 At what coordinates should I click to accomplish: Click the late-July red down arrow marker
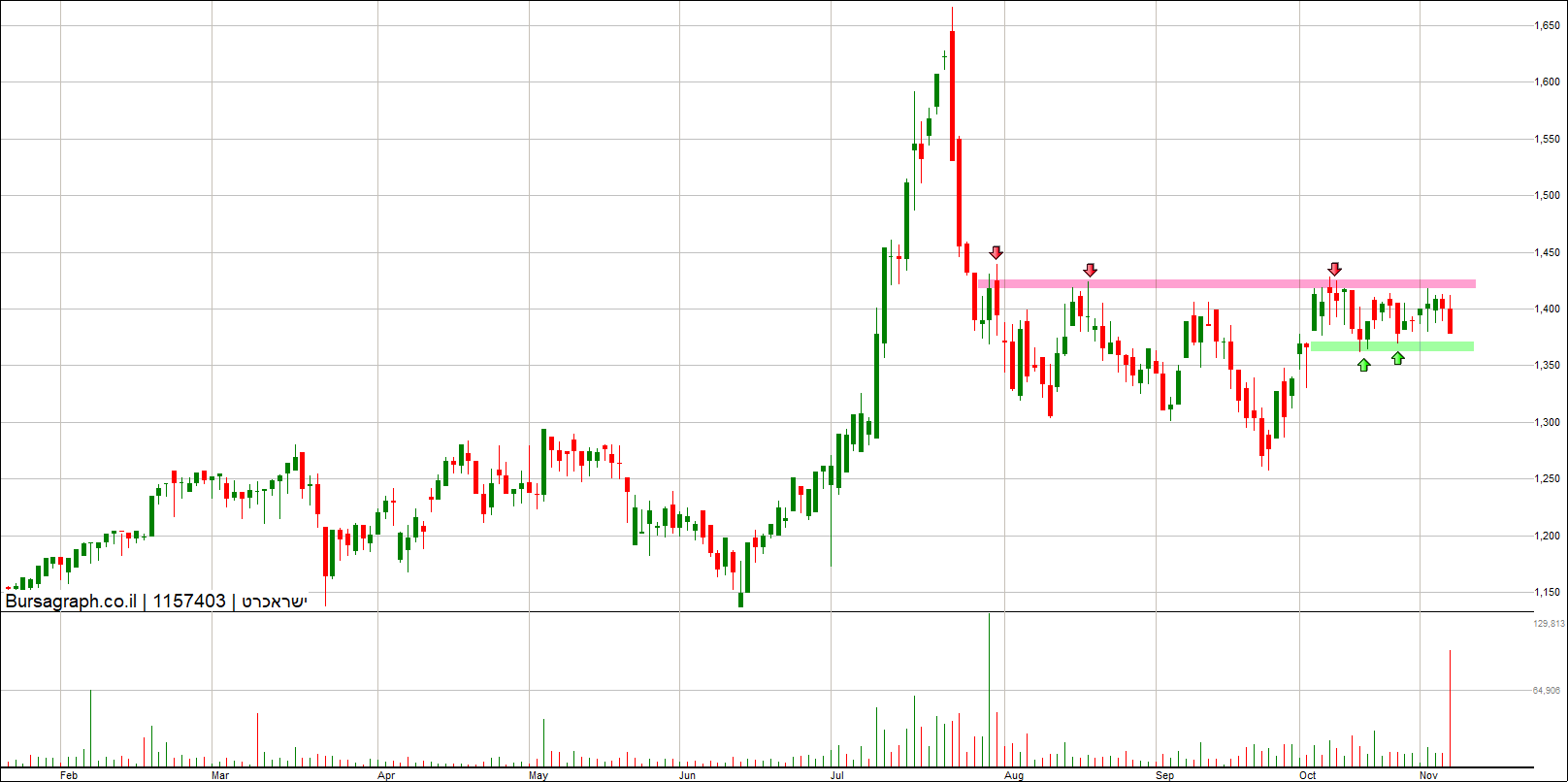[x=996, y=253]
